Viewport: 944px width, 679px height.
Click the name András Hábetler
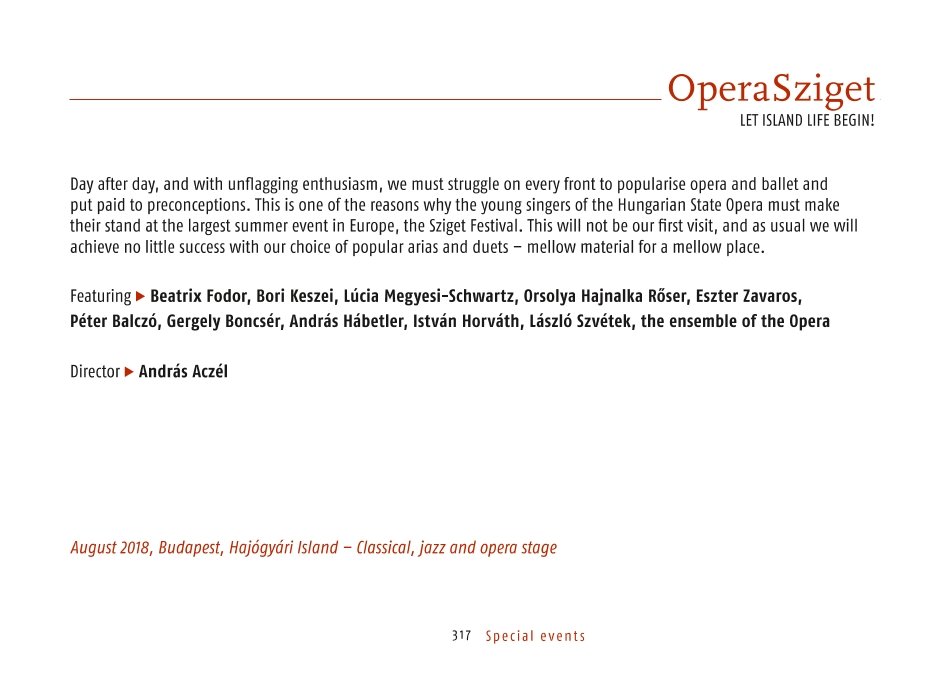click(346, 321)
